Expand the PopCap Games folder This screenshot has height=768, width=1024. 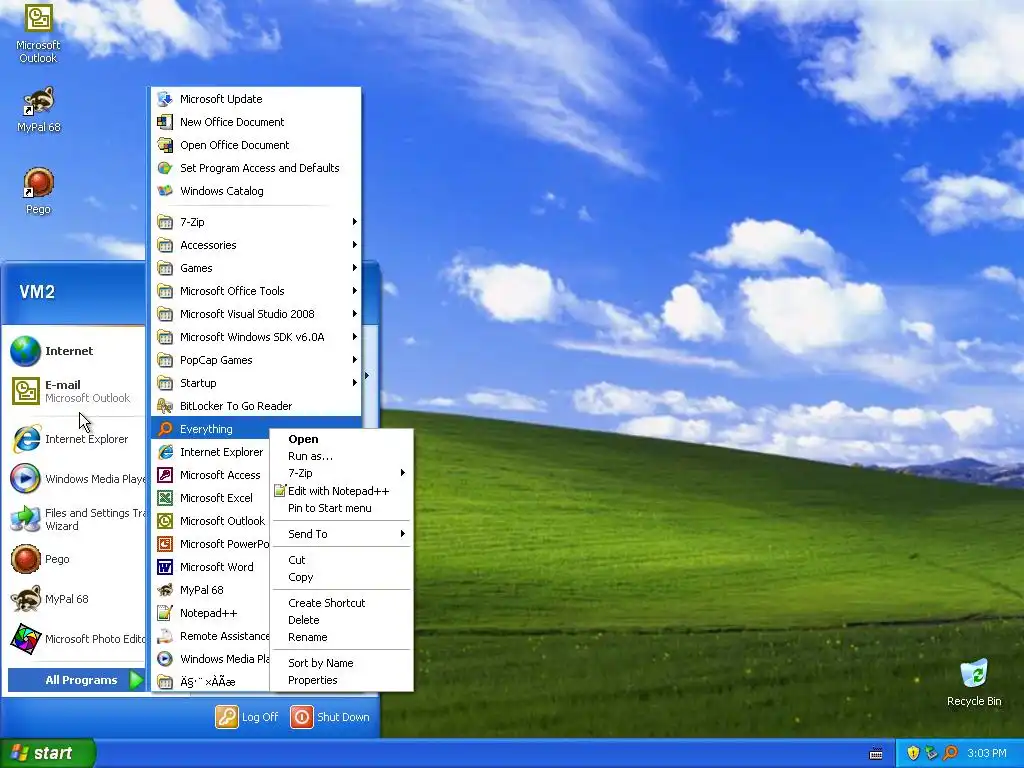[x=256, y=360]
